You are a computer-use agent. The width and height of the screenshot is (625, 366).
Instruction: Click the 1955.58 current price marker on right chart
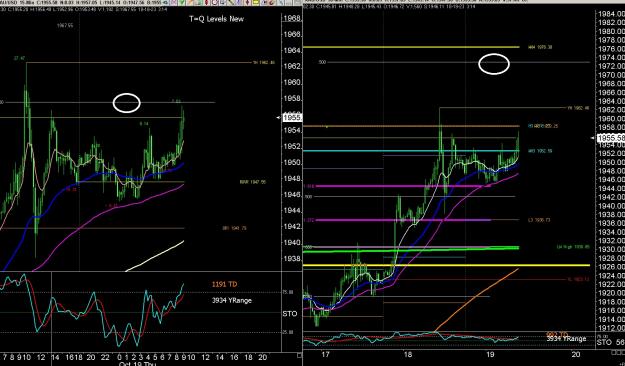611,138
